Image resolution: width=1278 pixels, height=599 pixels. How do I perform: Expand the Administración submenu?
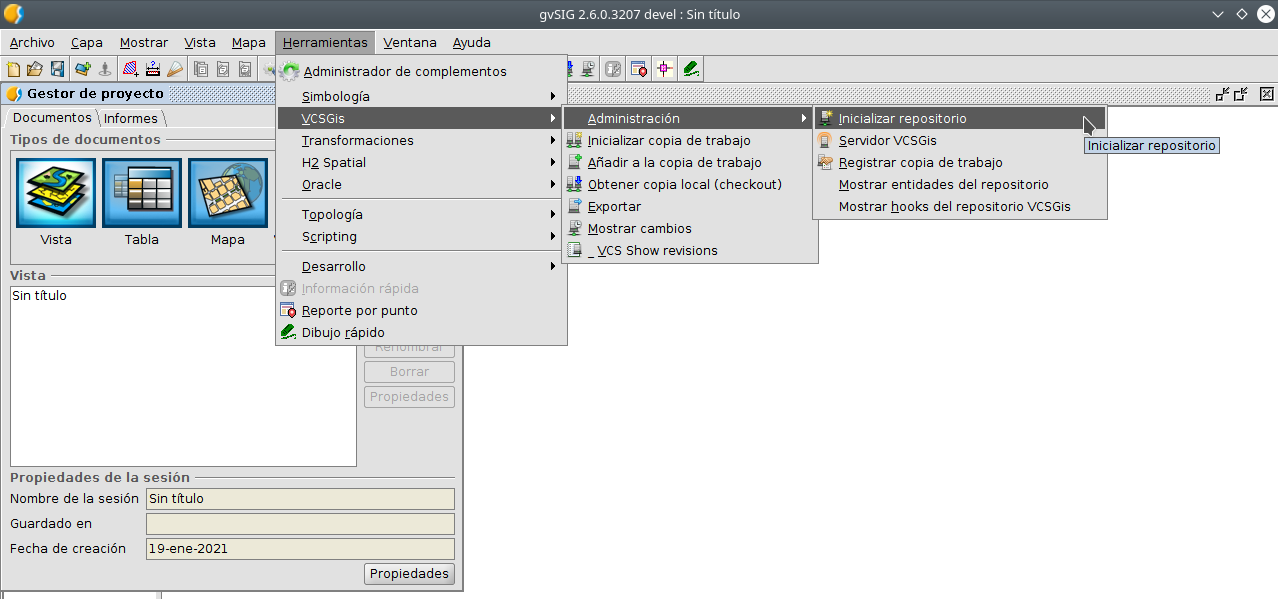[689, 118]
